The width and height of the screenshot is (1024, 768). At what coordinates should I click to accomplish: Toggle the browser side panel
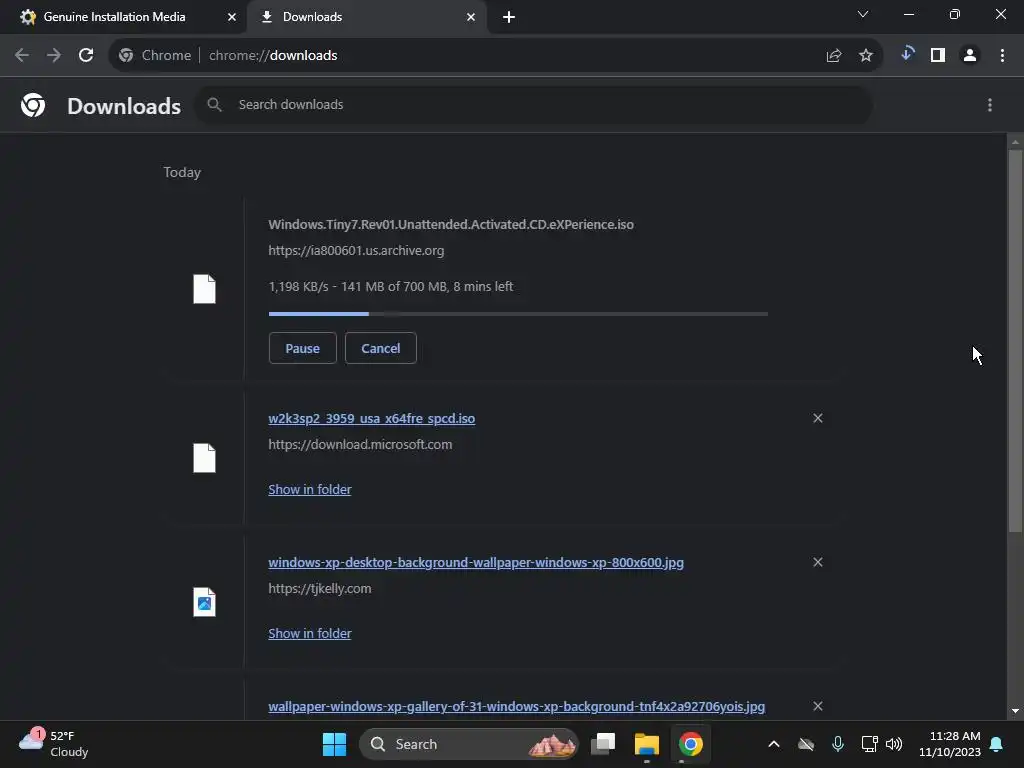coord(938,56)
